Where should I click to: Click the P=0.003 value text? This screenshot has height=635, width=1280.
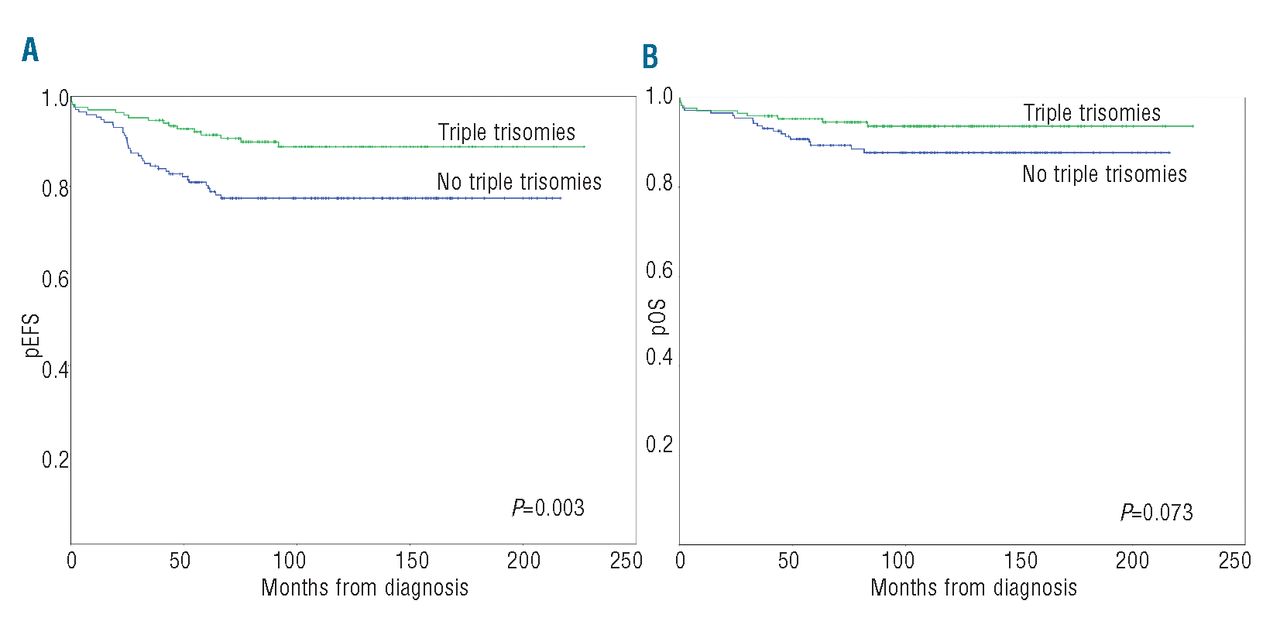click(x=547, y=508)
